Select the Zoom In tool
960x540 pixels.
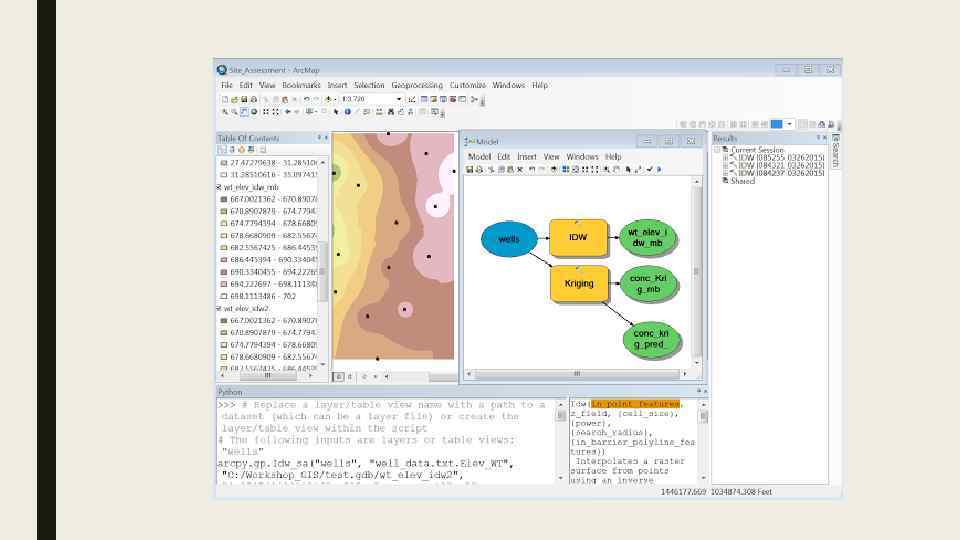(x=225, y=112)
